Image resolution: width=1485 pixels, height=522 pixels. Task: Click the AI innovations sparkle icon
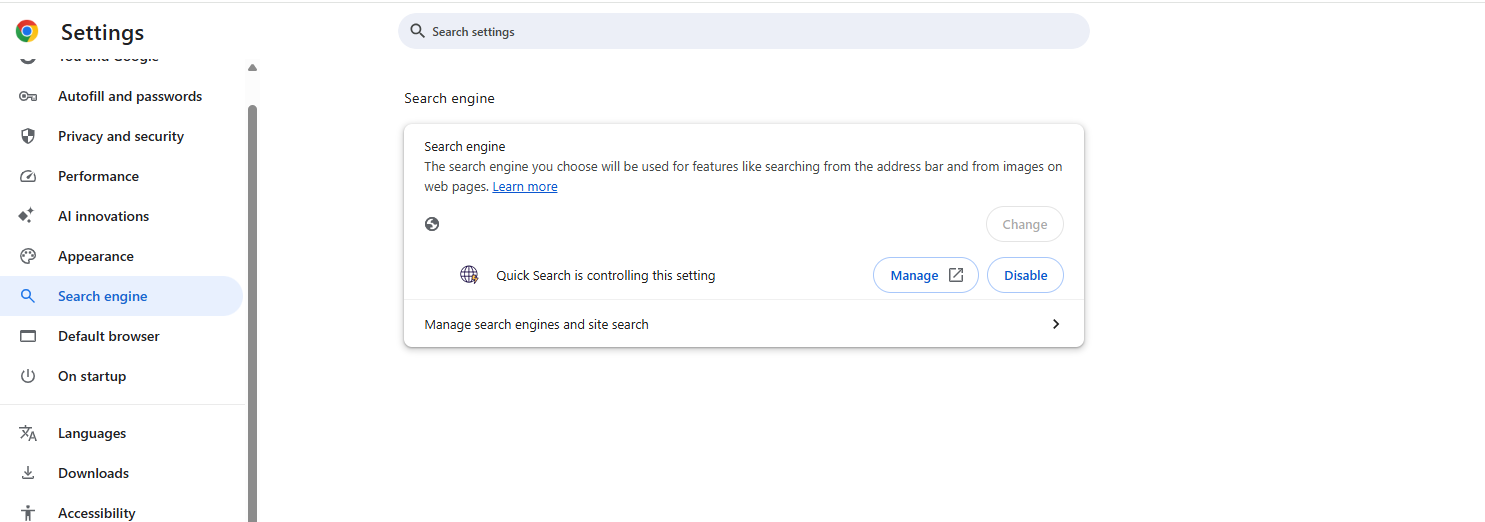tap(28, 216)
